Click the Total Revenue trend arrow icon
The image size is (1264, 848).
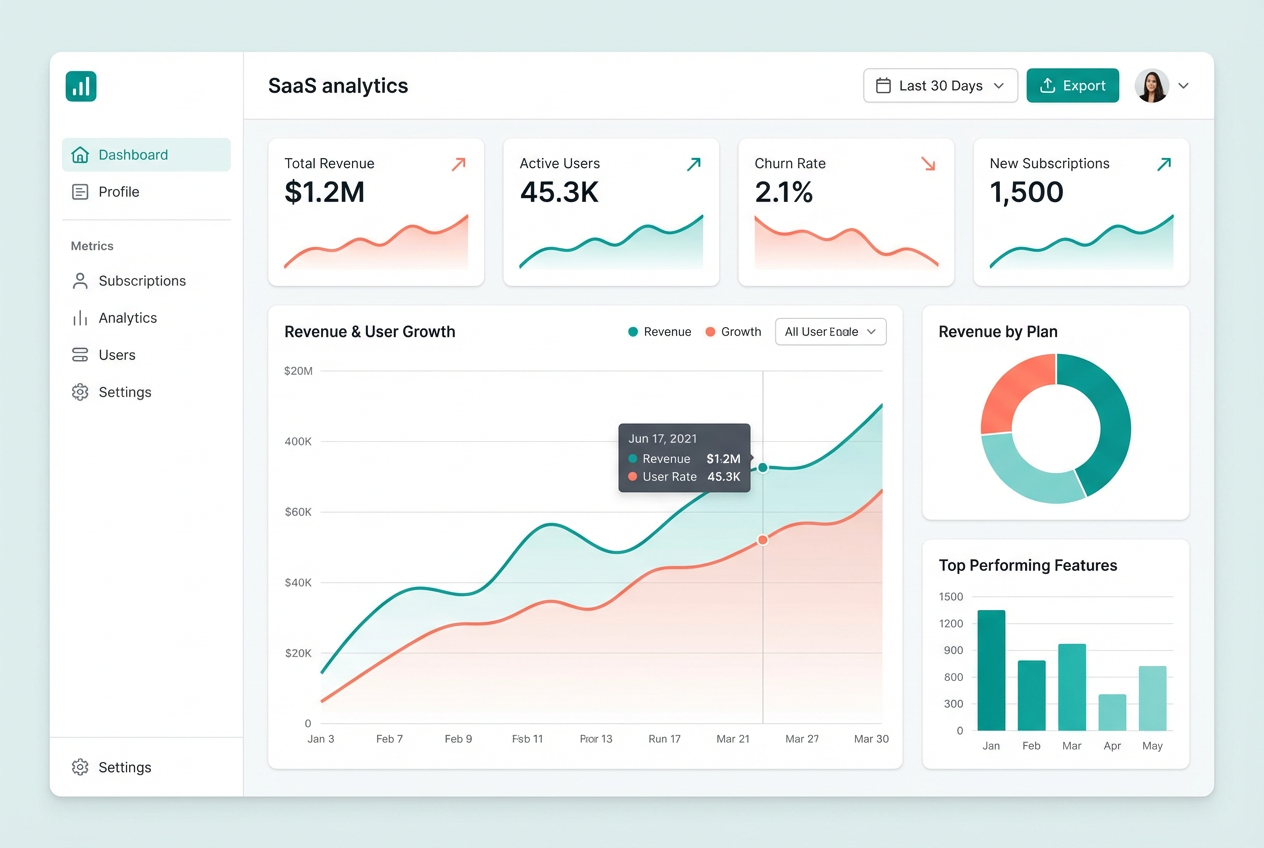pos(458,164)
